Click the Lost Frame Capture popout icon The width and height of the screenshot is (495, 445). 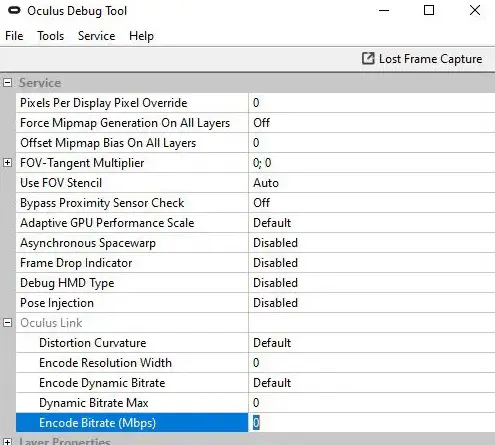click(368, 59)
